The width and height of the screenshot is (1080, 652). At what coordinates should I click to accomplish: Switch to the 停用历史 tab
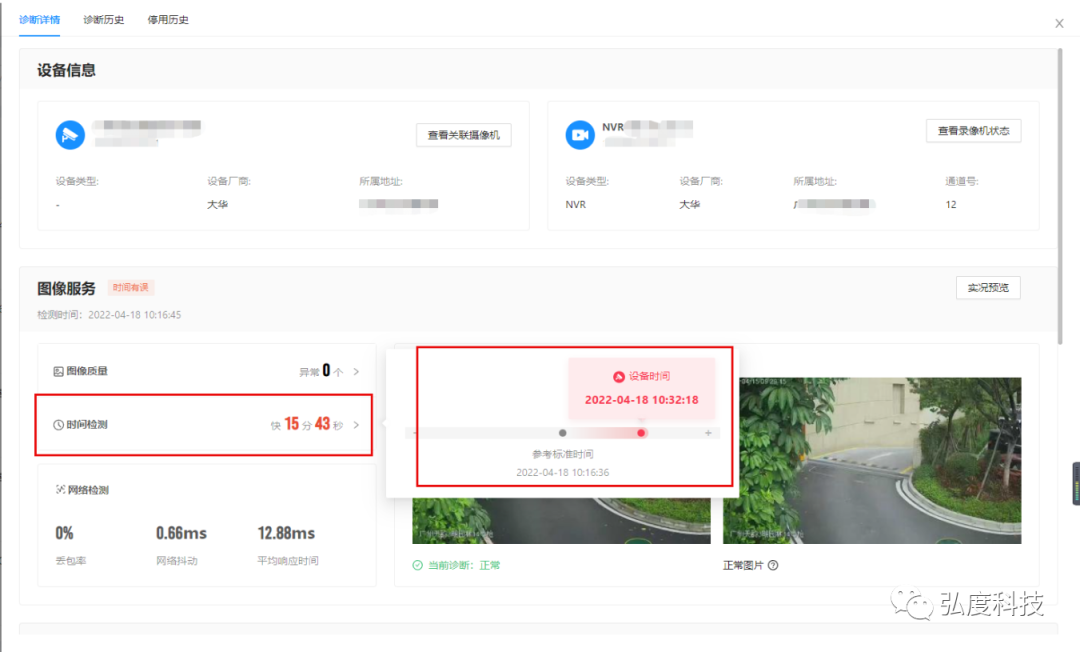point(167,19)
